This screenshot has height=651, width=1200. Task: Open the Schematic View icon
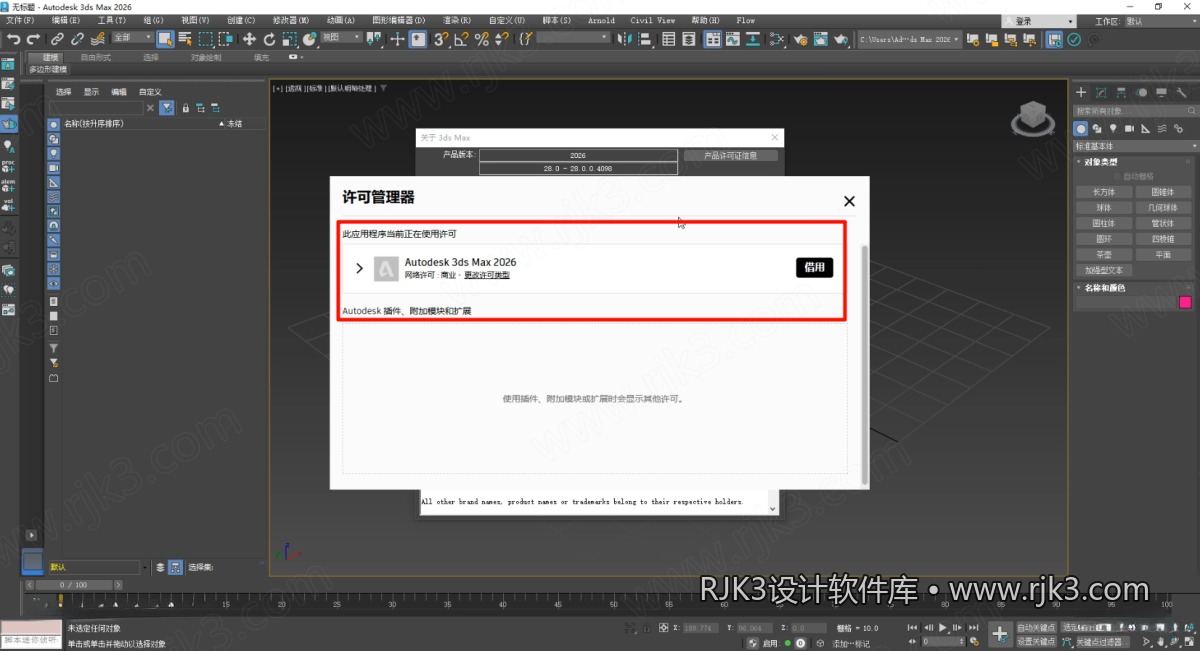(777, 39)
